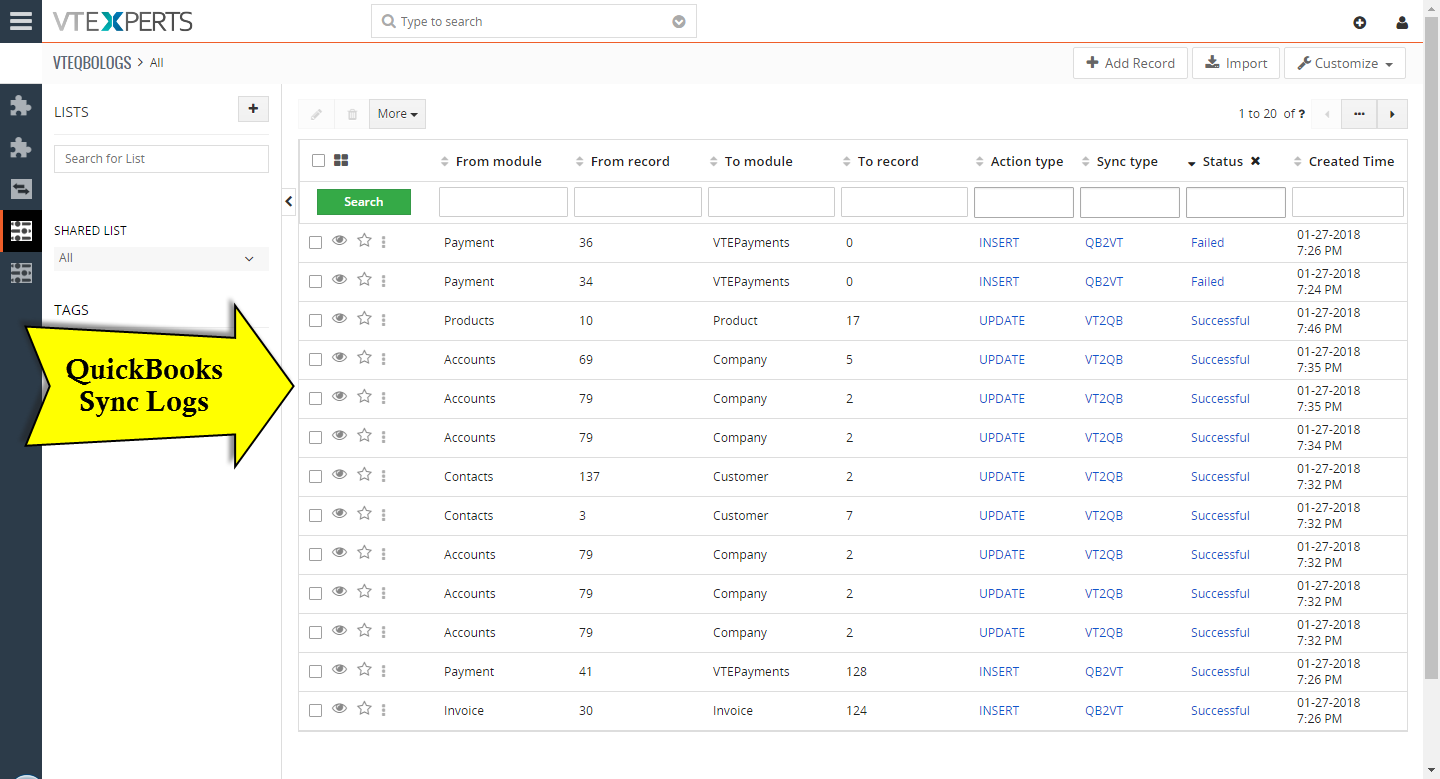Click the Import button

[x=1236, y=63]
